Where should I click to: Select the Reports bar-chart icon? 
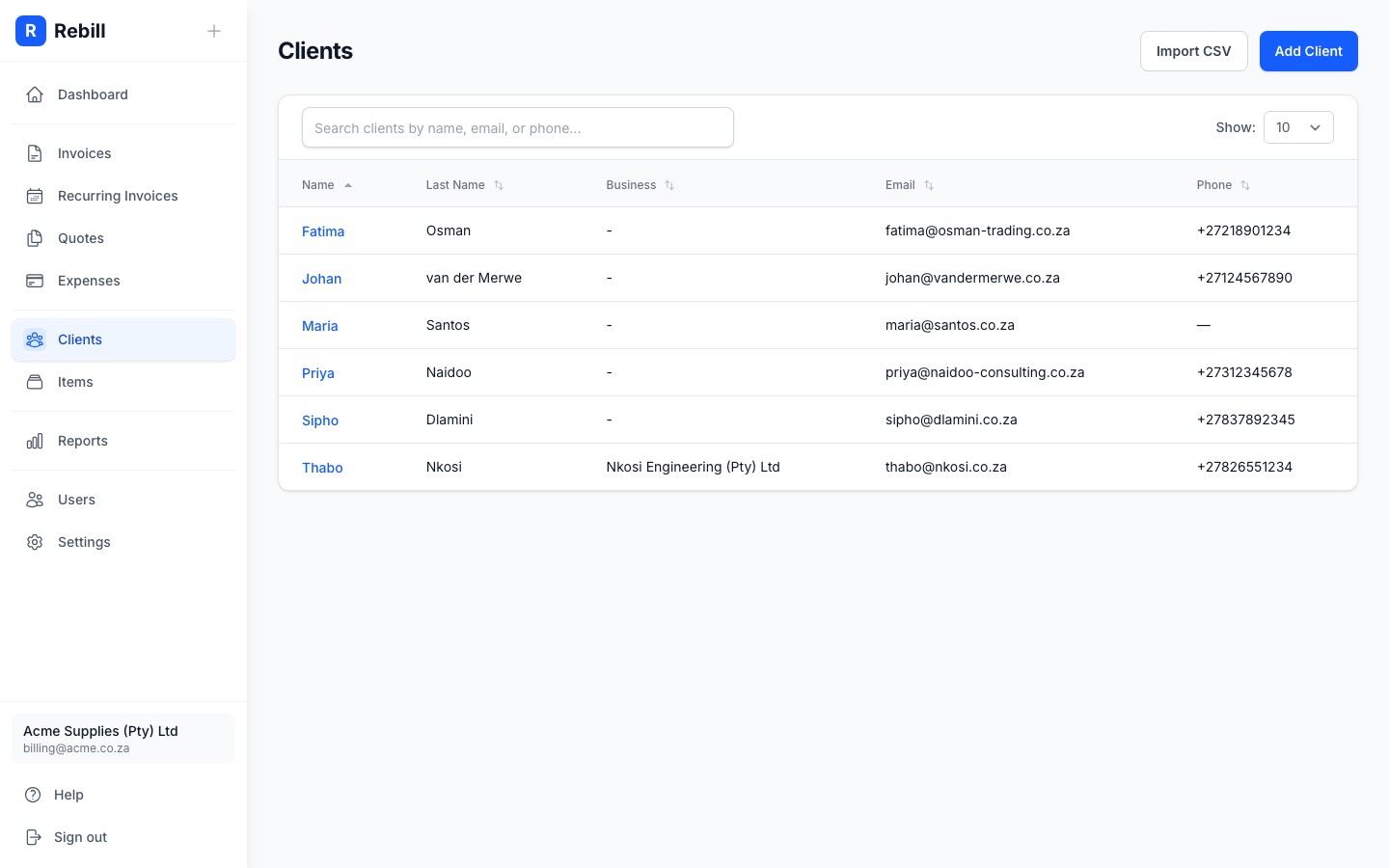coord(35,440)
